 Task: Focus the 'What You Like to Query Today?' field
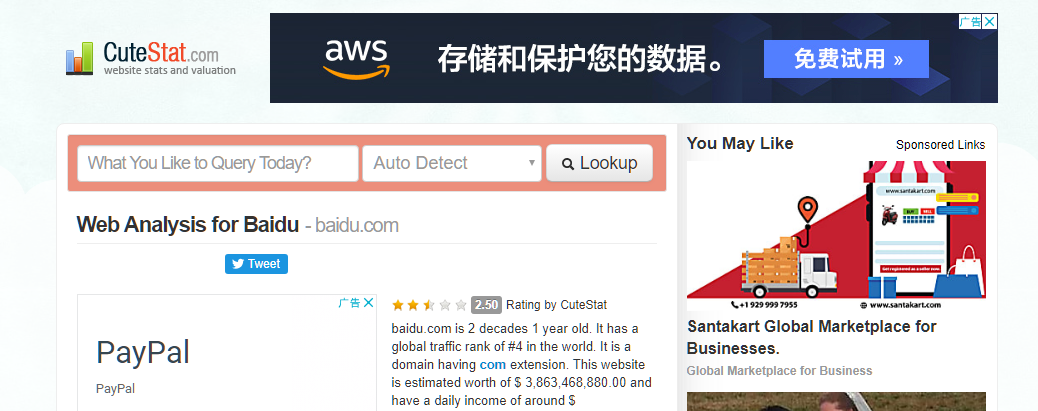[217, 163]
